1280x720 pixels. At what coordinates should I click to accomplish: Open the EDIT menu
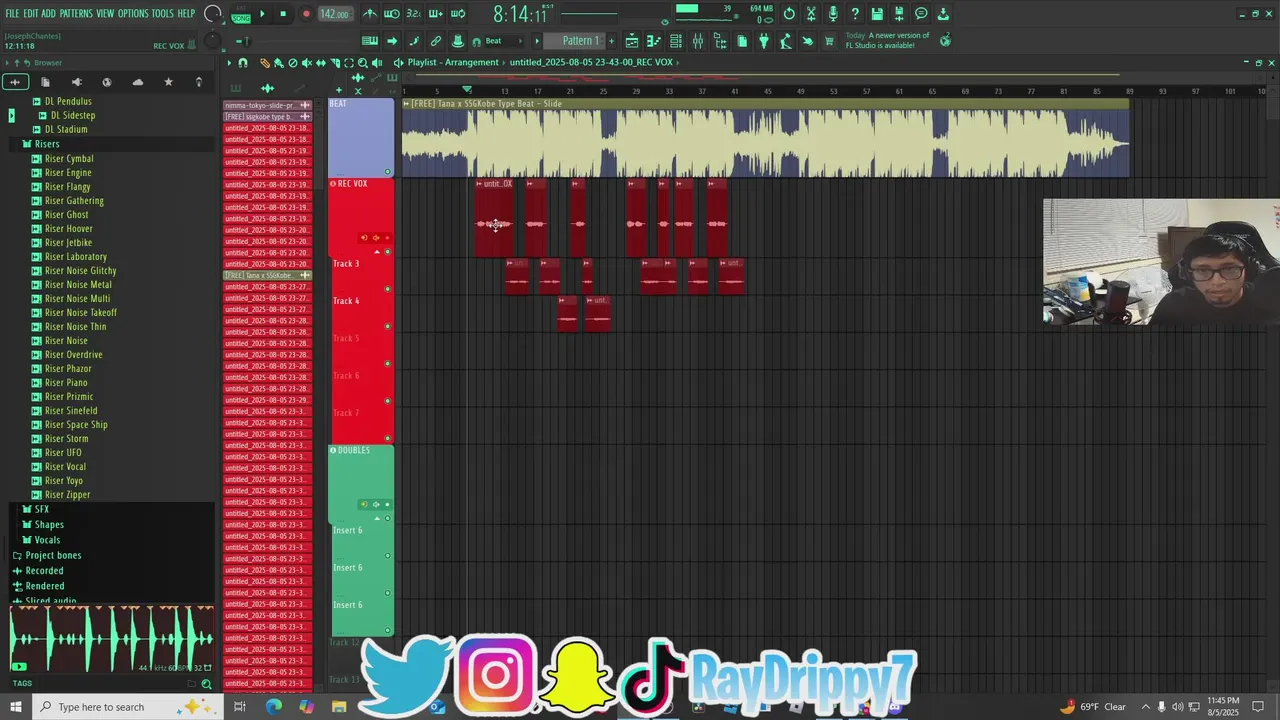coord(31,14)
